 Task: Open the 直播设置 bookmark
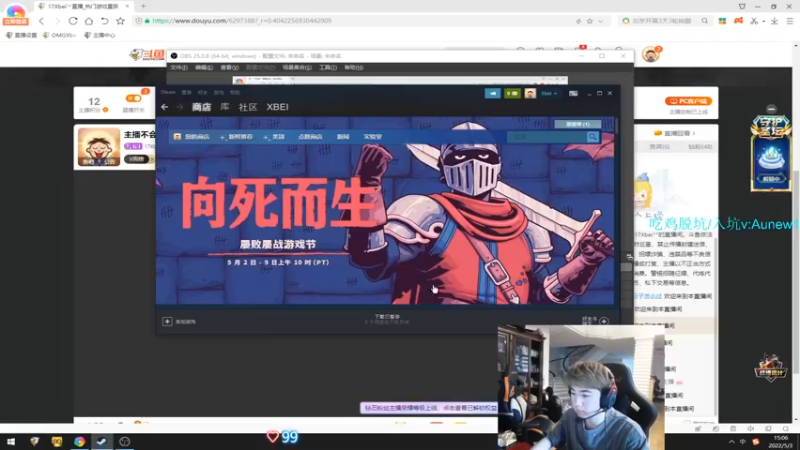(21, 35)
